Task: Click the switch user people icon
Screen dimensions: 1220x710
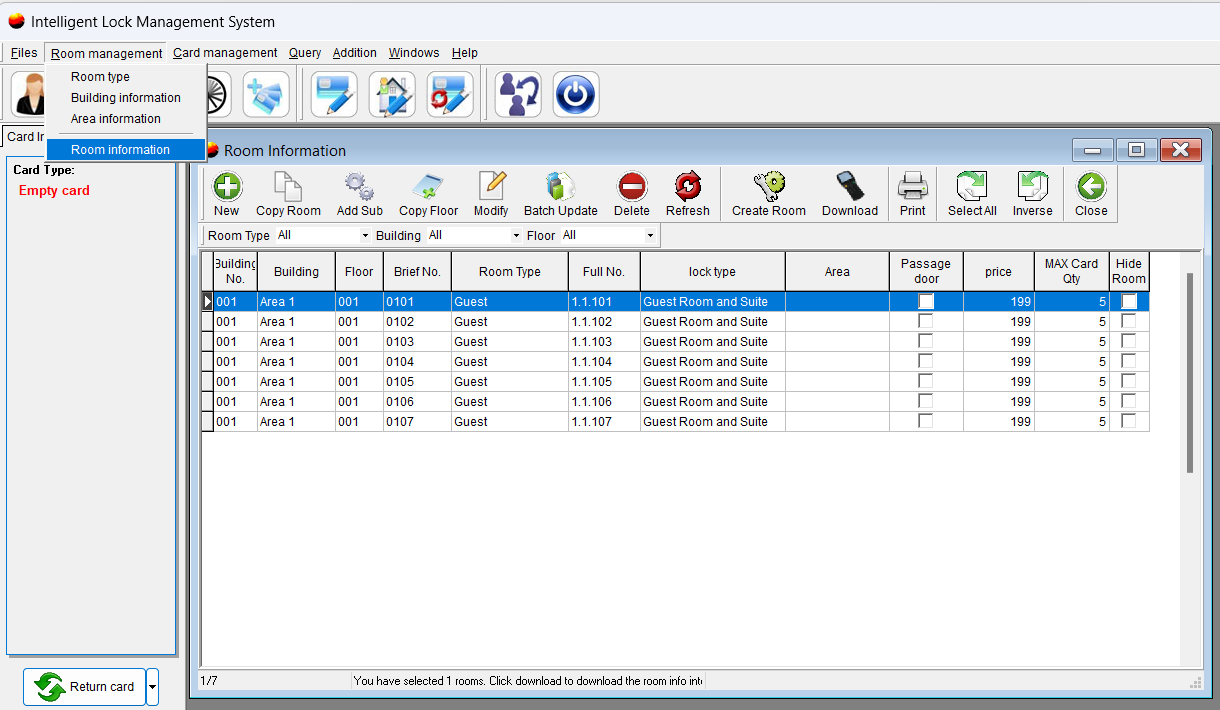Action: click(518, 95)
